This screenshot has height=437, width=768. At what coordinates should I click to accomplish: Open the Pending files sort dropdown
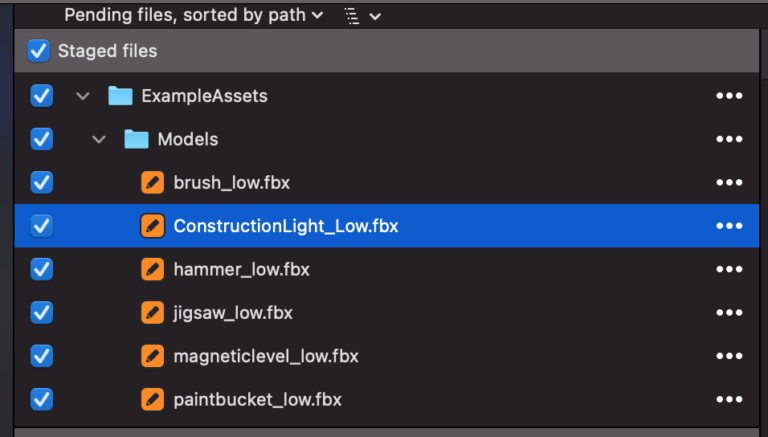pos(193,15)
